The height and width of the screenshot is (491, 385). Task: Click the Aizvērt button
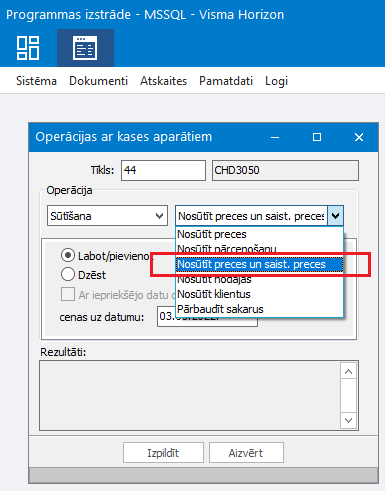(x=246, y=453)
